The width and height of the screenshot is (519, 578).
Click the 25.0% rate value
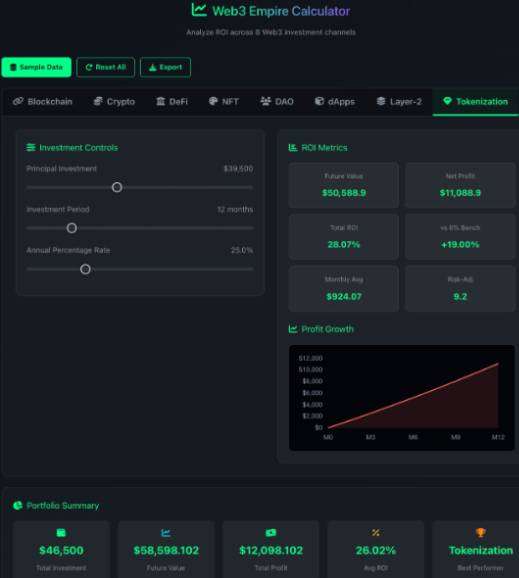click(x=242, y=250)
